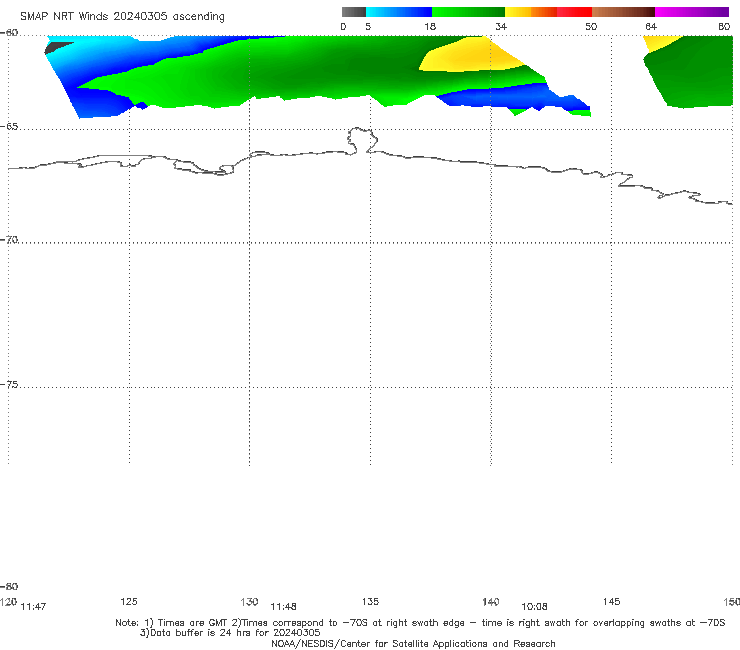Click the '64' label under the color bar
The image size is (740, 650).
(651, 26)
